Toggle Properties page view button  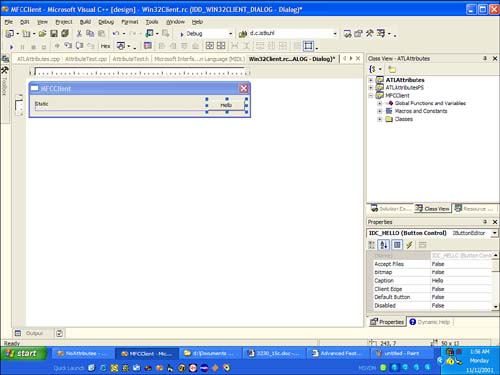click(x=397, y=245)
